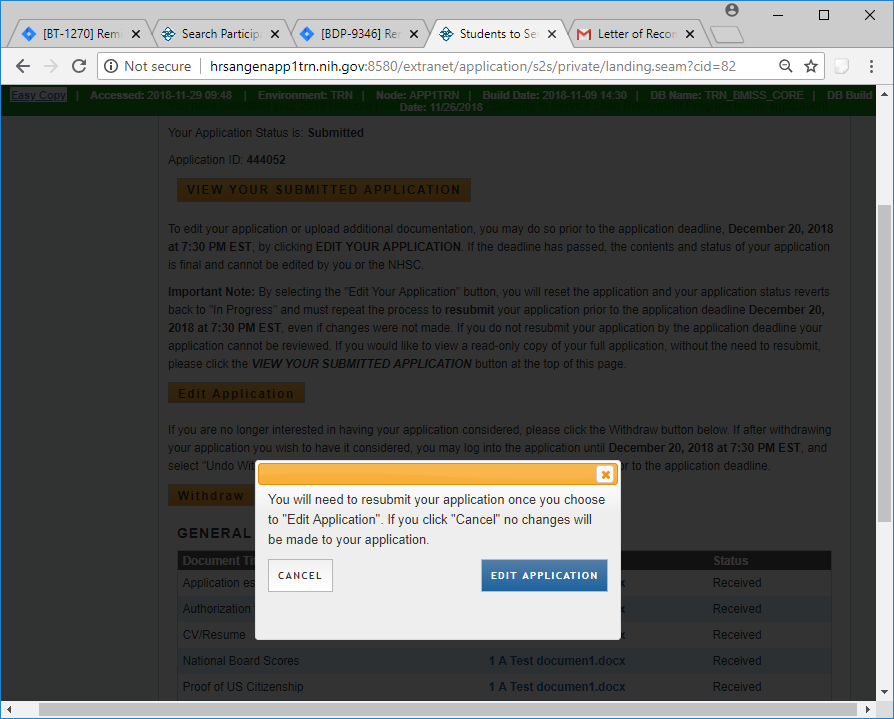Click Status column header
The width and height of the screenshot is (894, 719).
point(730,560)
